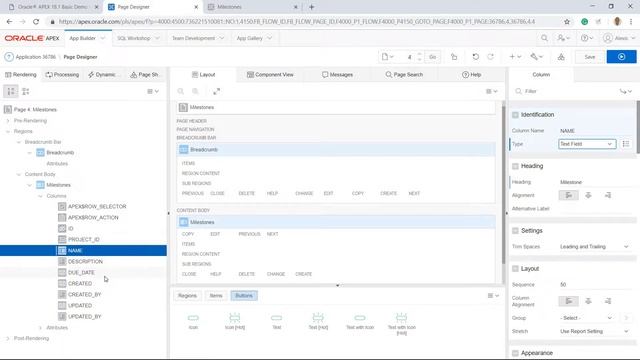Open the page selector file icon menu
The image size is (640, 360).
pos(387,57)
